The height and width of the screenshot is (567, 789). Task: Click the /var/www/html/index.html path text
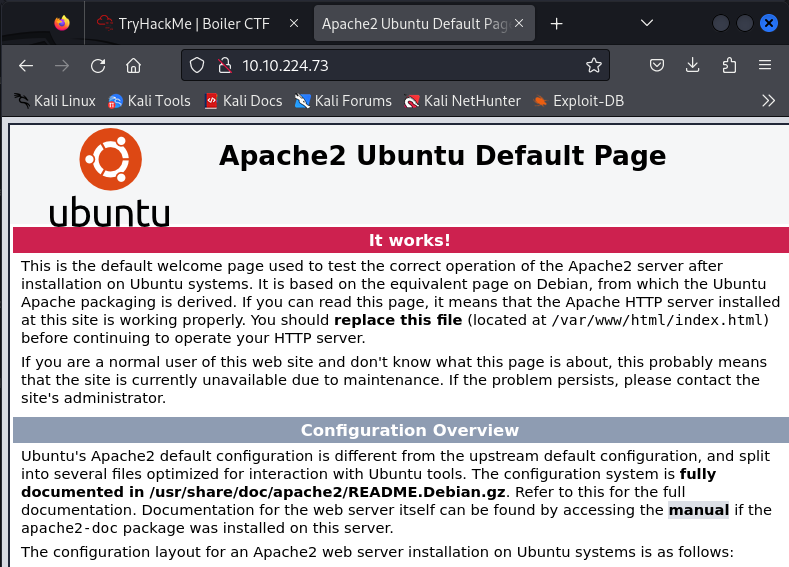pos(658,320)
